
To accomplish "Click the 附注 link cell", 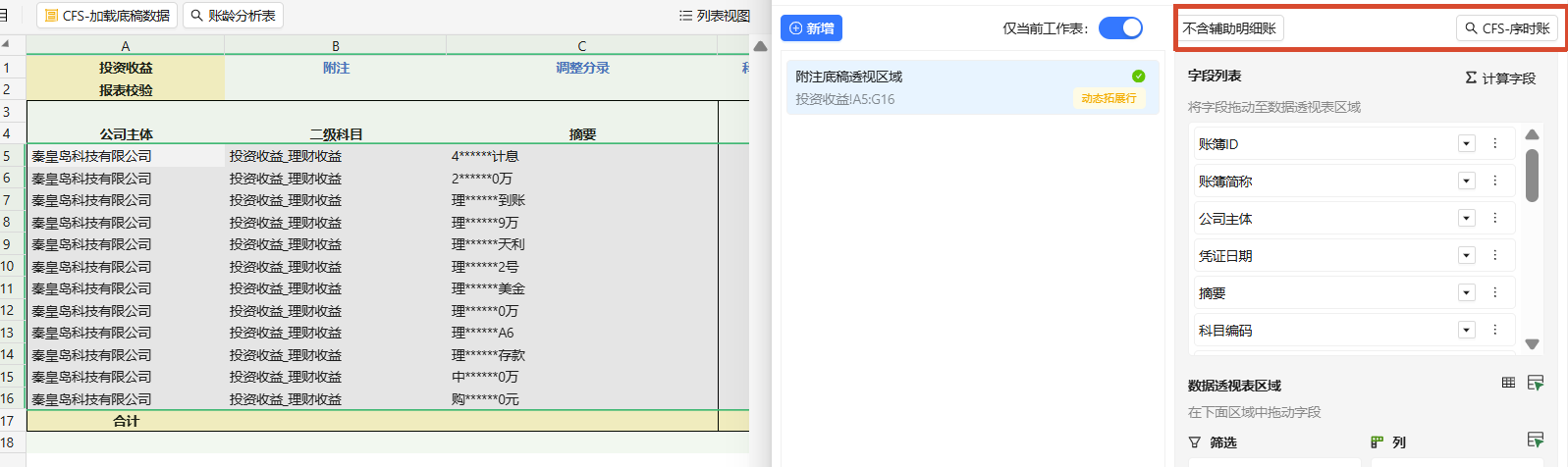I will (x=336, y=68).
